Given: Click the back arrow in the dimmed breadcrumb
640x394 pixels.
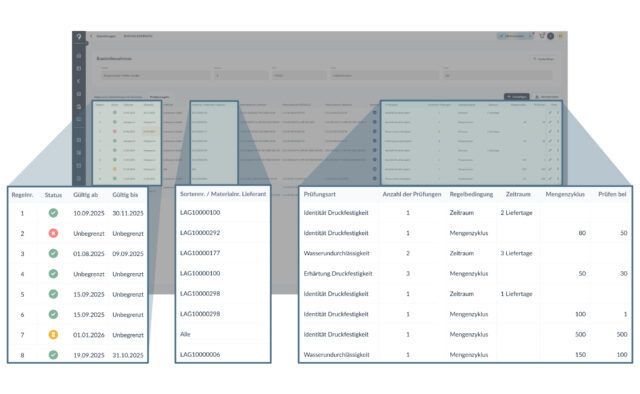Looking at the screenshot, I should tap(91, 36).
